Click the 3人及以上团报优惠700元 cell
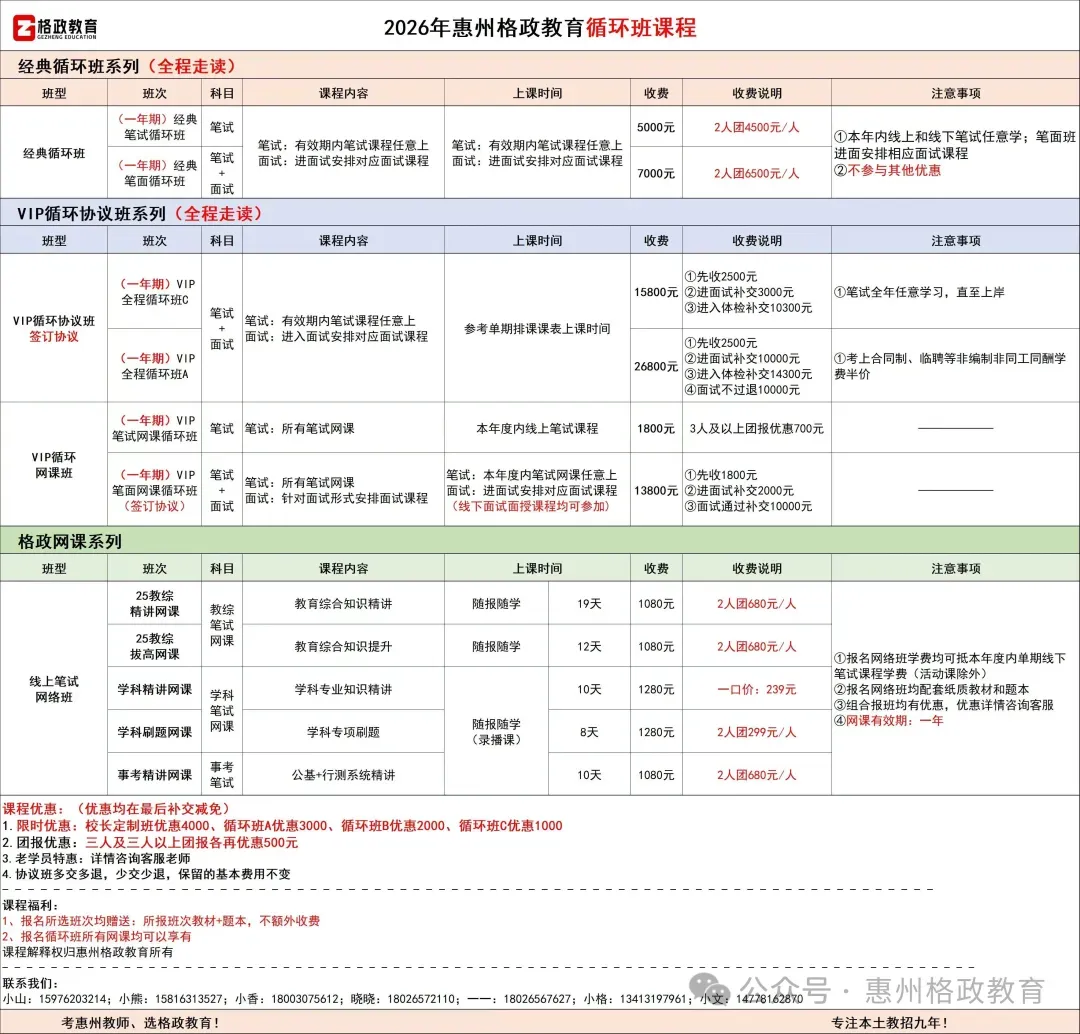 (x=756, y=428)
